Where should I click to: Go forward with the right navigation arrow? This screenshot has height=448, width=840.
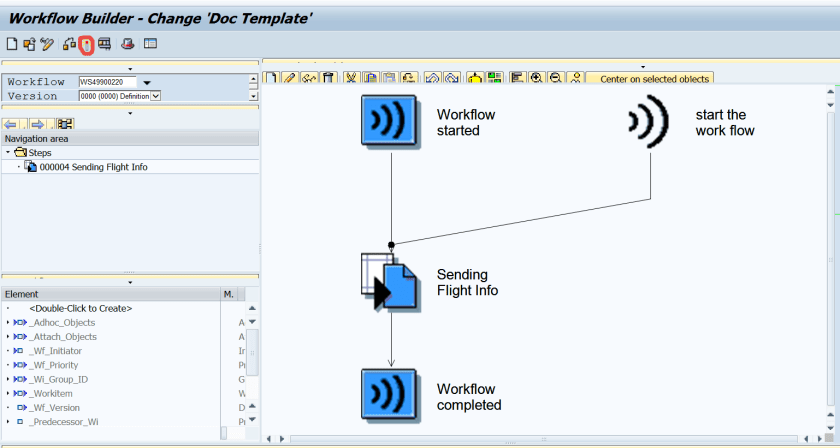[x=37, y=124]
